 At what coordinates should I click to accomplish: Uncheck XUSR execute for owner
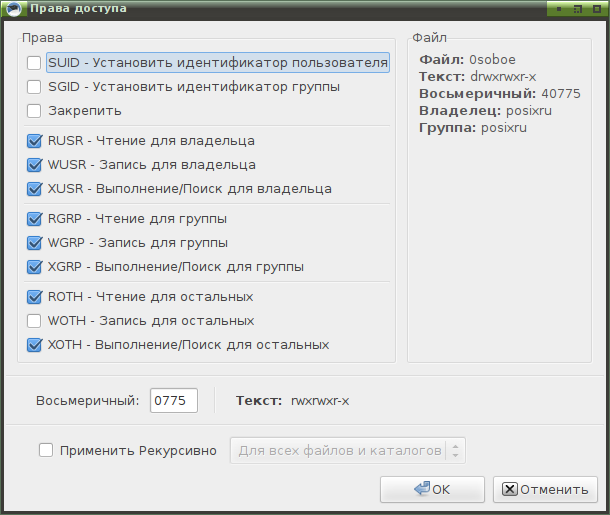tap(34, 189)
